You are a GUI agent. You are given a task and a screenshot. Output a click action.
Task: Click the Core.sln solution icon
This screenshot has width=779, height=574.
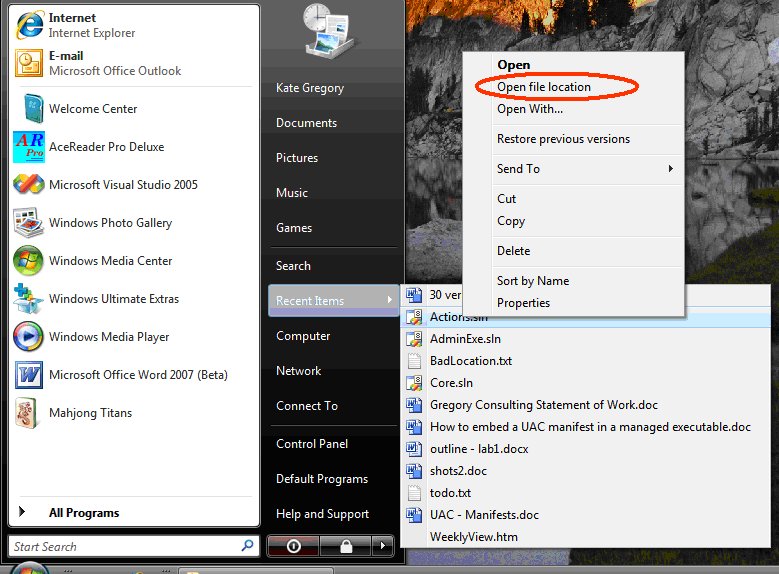coord(414,383)
